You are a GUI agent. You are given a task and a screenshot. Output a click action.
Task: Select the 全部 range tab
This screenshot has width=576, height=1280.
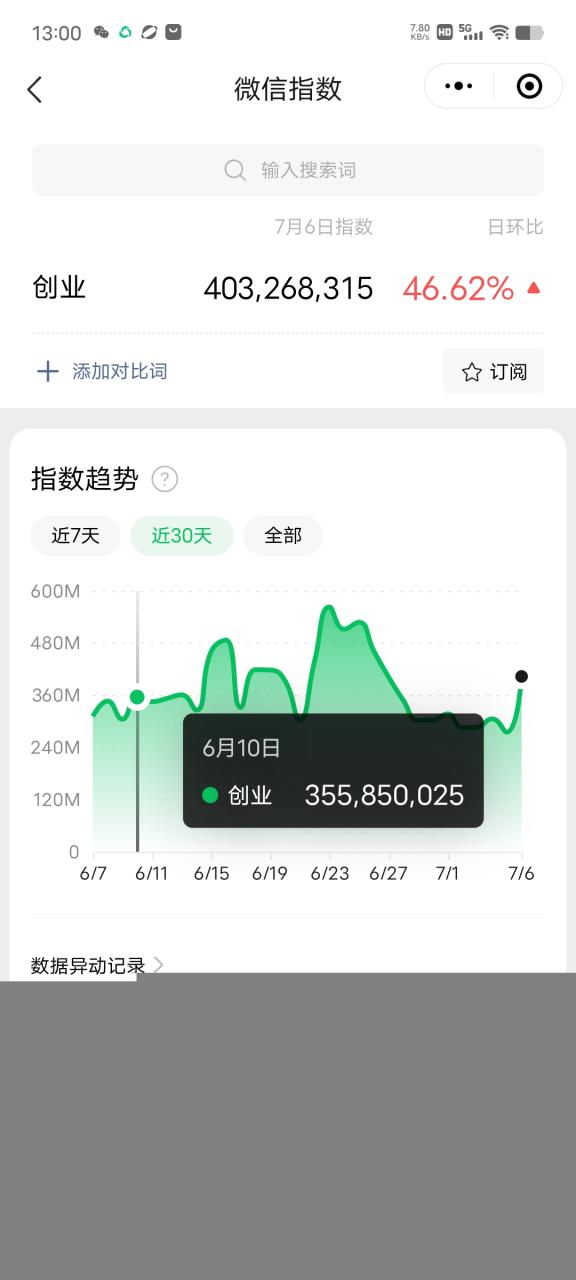pos(283,536)
